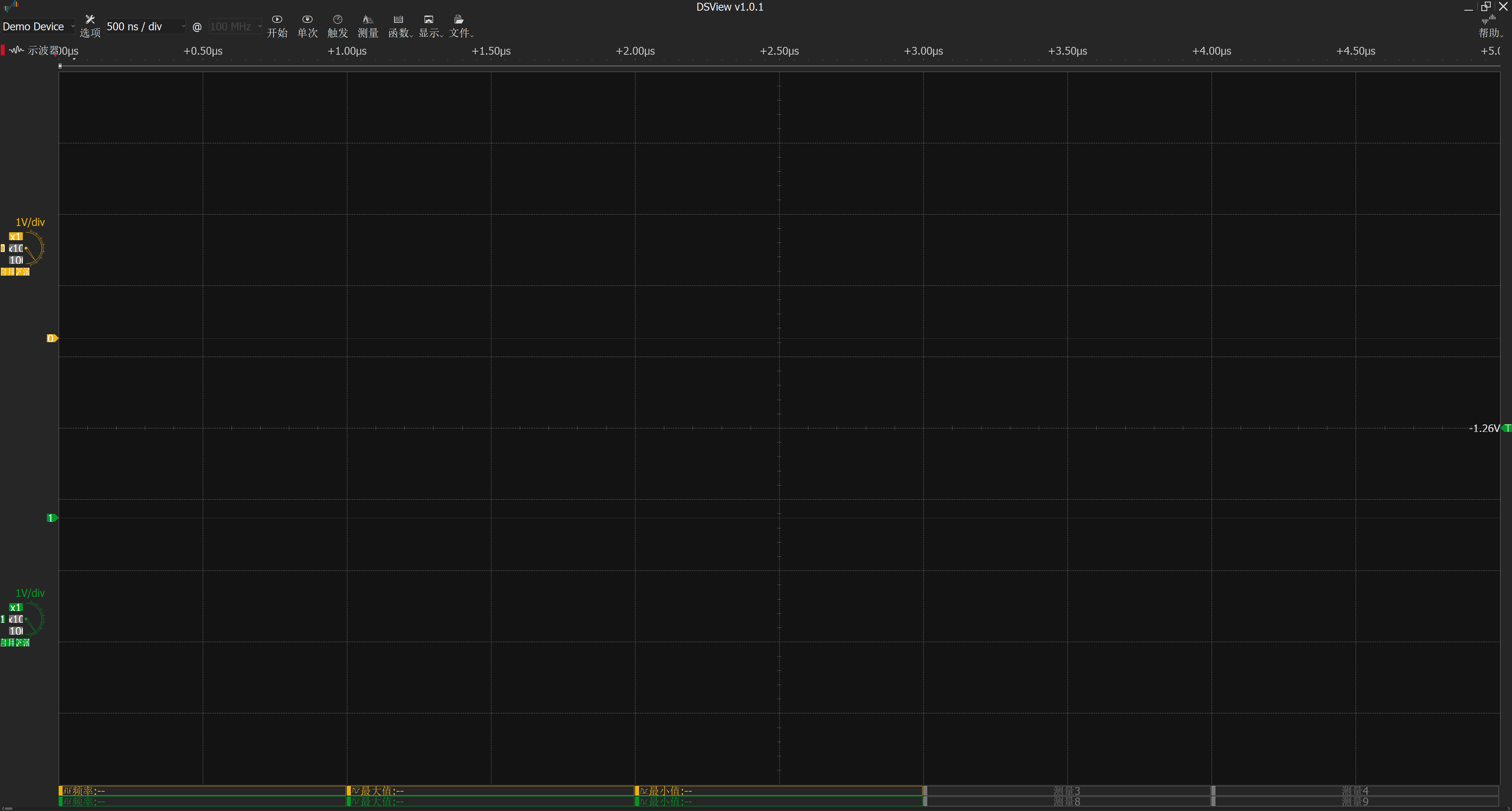The width and height of the screenshot is (1512, 811).
Task: Open the 测量 measurement panel
Action: (368, 26)
